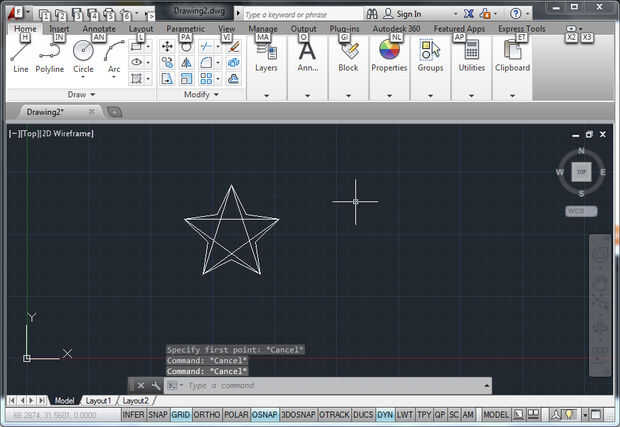Toggle GRID display in status bar
Screen dimensions: 620x427
point(180,414)
